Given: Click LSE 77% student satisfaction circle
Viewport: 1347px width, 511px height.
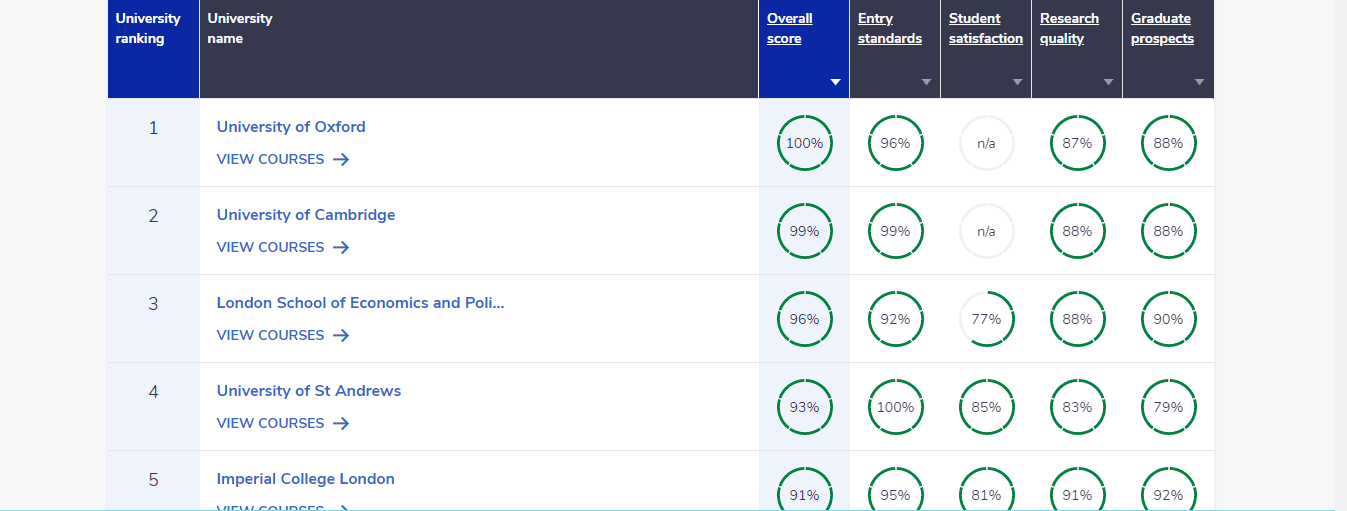Looking at the screenshot, I should coord(986,319).
